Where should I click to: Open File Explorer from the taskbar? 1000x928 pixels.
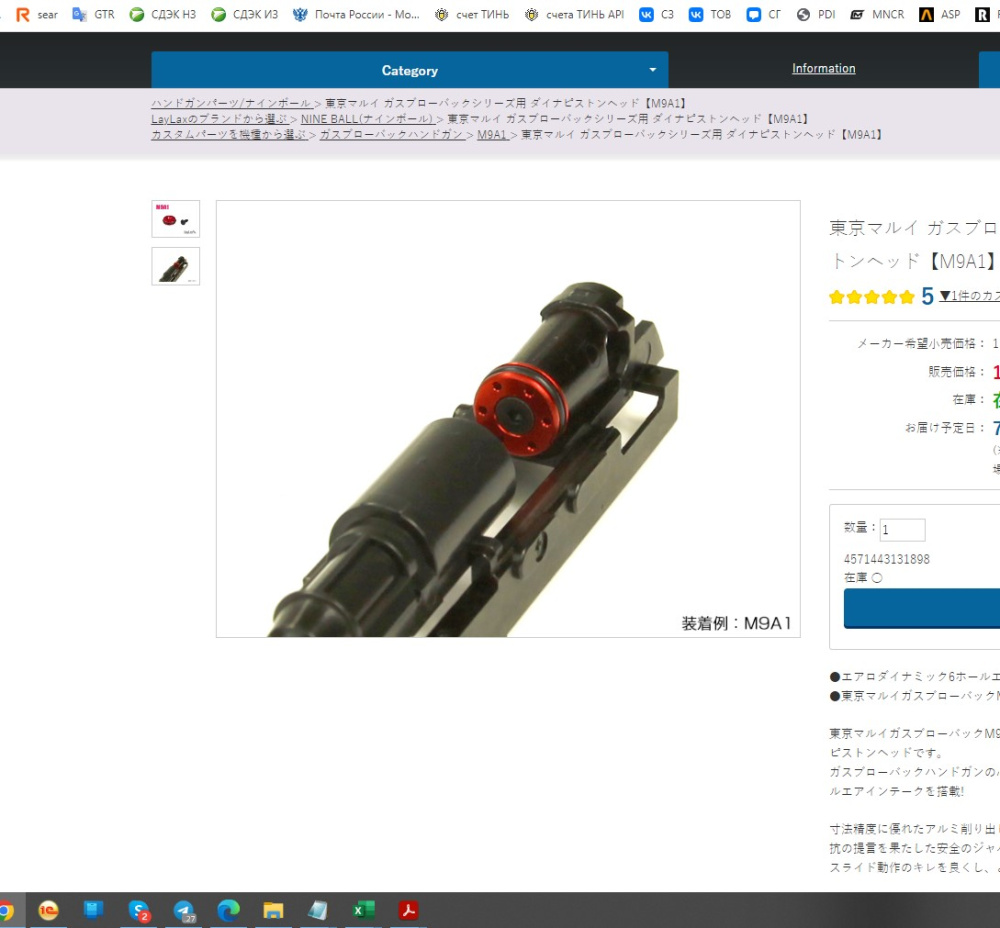point(273,910)
